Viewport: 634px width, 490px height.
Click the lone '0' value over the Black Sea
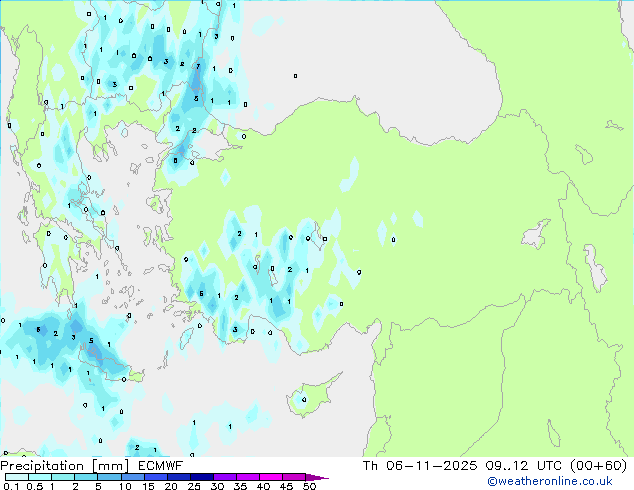(x=296, y=76)
